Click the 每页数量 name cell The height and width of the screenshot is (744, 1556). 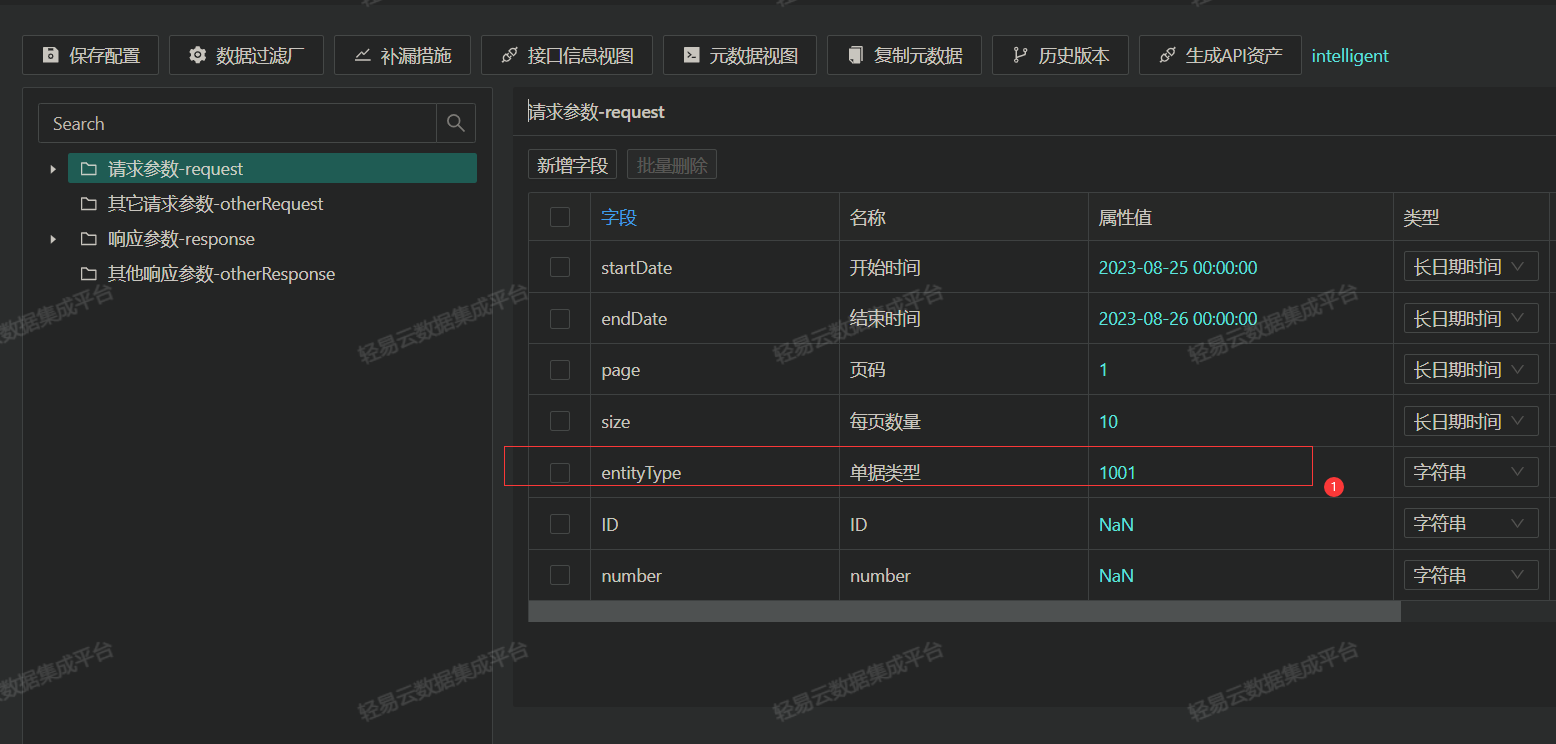[964, 421]
